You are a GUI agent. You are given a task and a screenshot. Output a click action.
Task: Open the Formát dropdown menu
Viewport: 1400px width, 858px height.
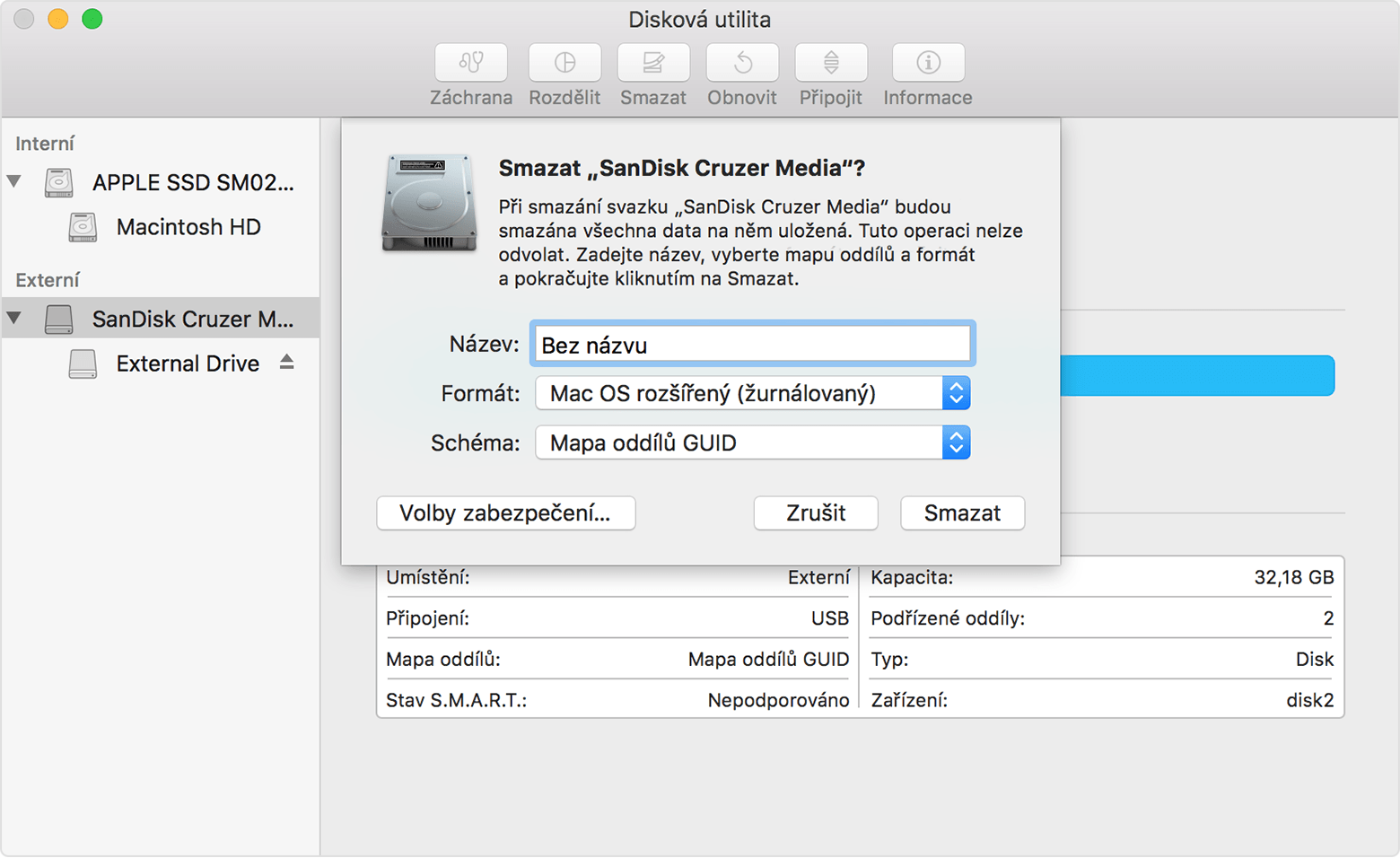[x=752, y=393]
